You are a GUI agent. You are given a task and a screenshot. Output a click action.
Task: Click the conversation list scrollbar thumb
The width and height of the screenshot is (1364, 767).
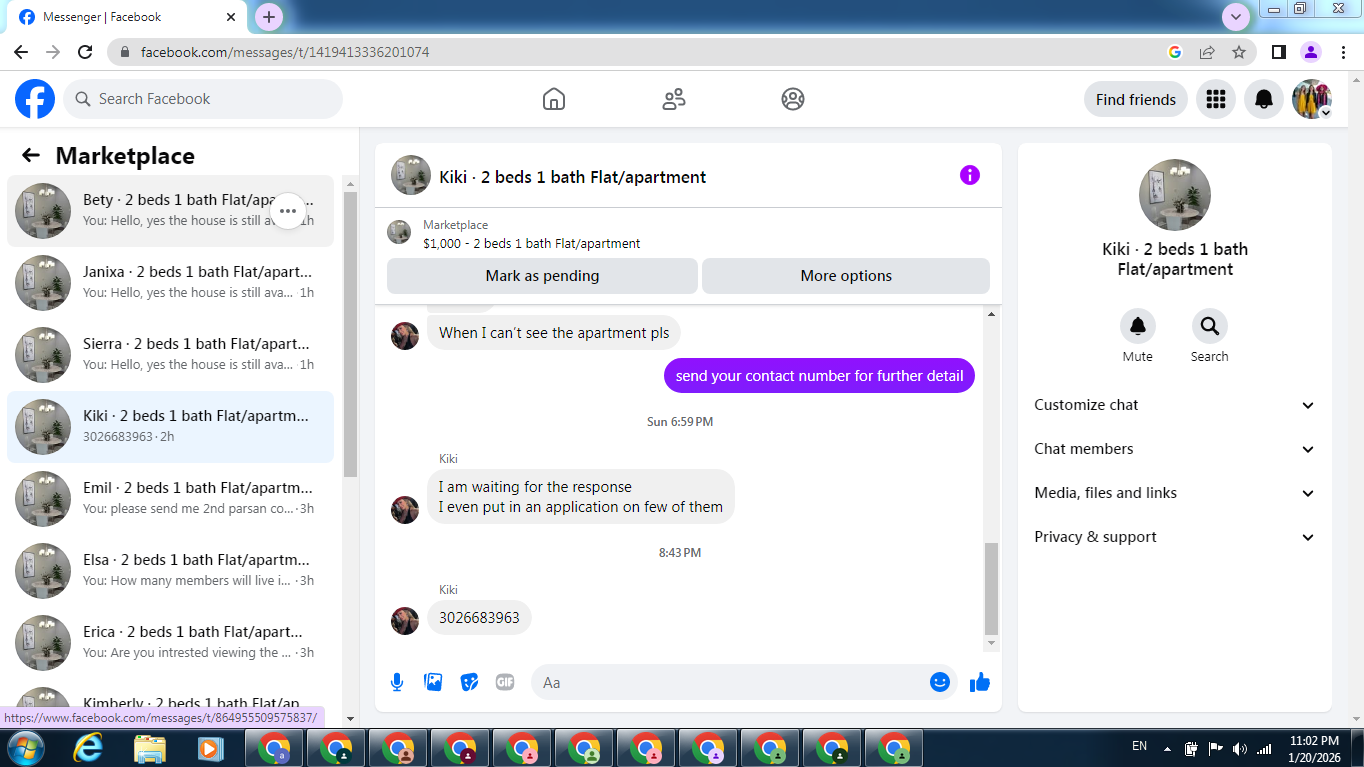(350, 334)
